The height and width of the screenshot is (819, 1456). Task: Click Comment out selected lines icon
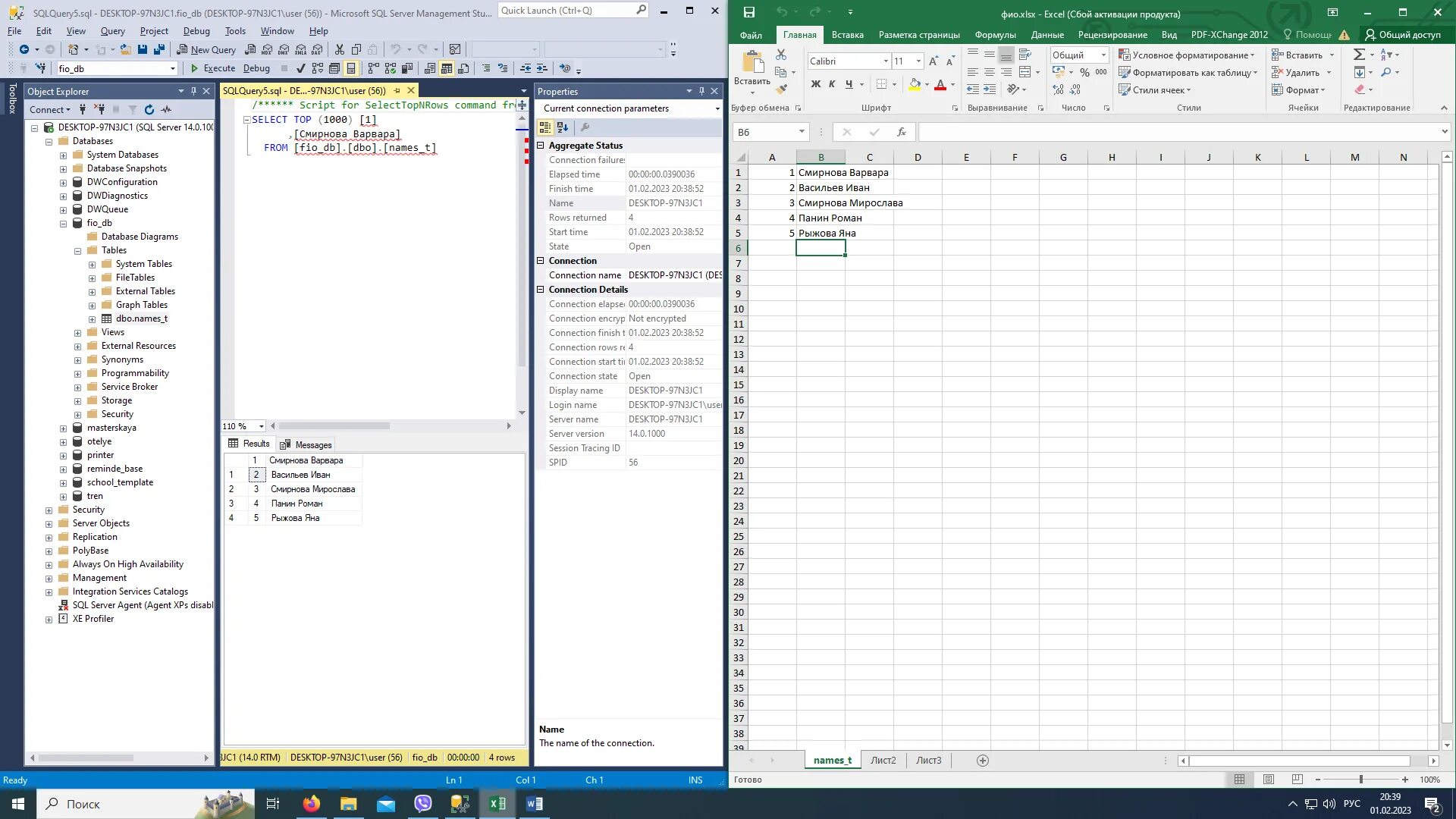point(486,68)
